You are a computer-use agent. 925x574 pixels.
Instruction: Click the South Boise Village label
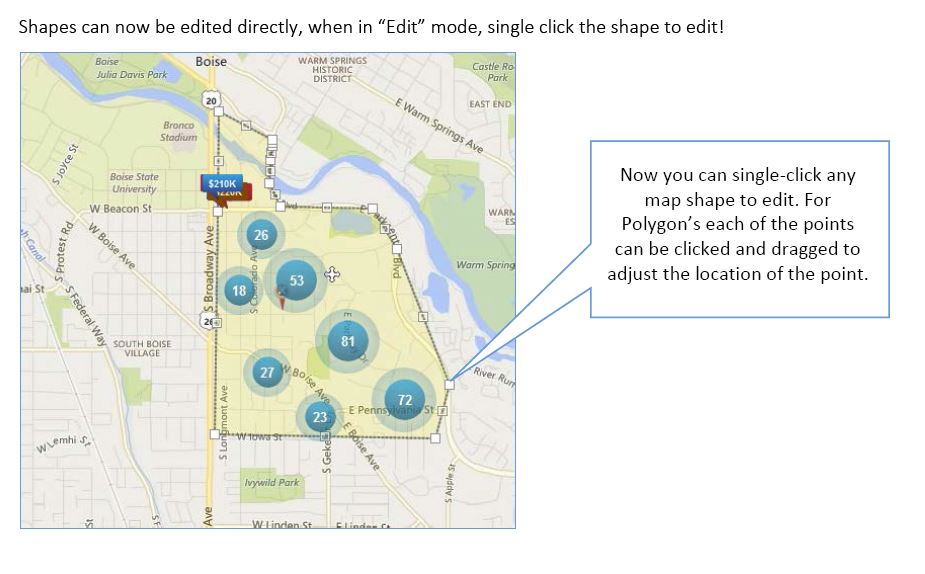point(142,348)
